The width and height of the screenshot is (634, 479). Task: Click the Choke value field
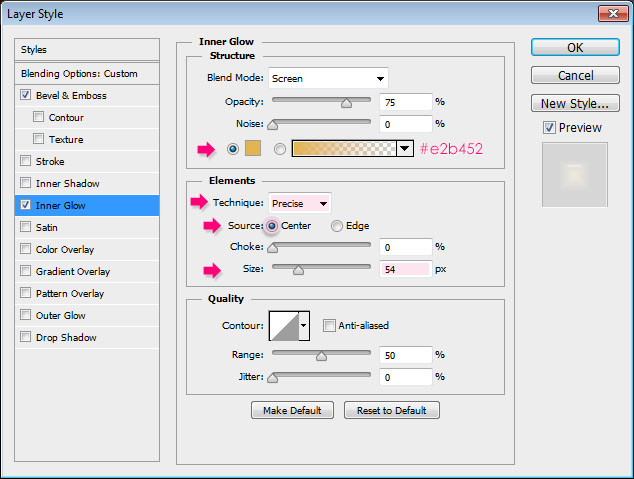tap(406, 247)
